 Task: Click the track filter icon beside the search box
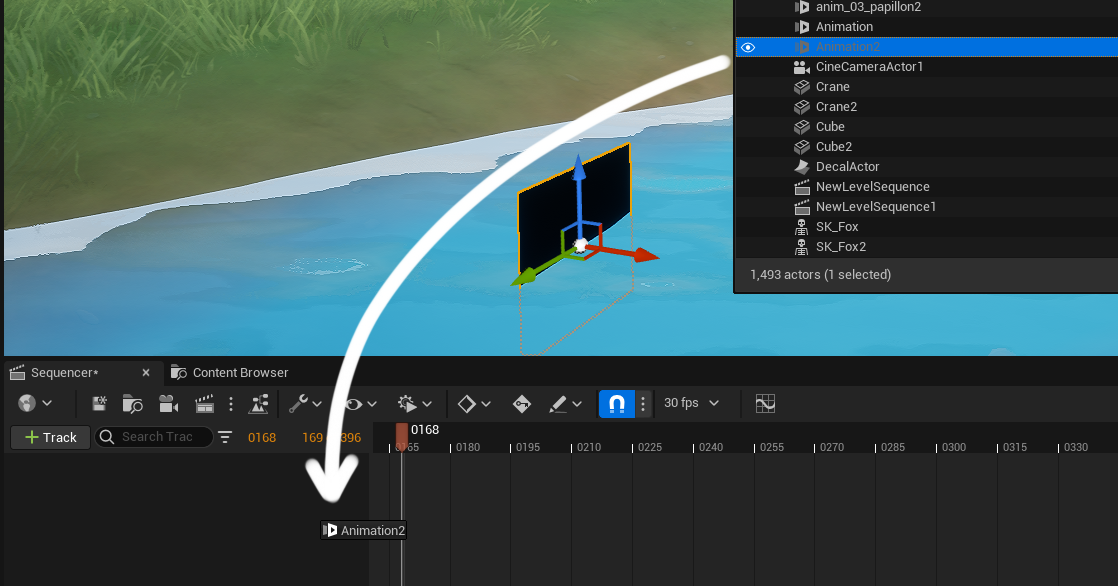[x=225, y=437]
